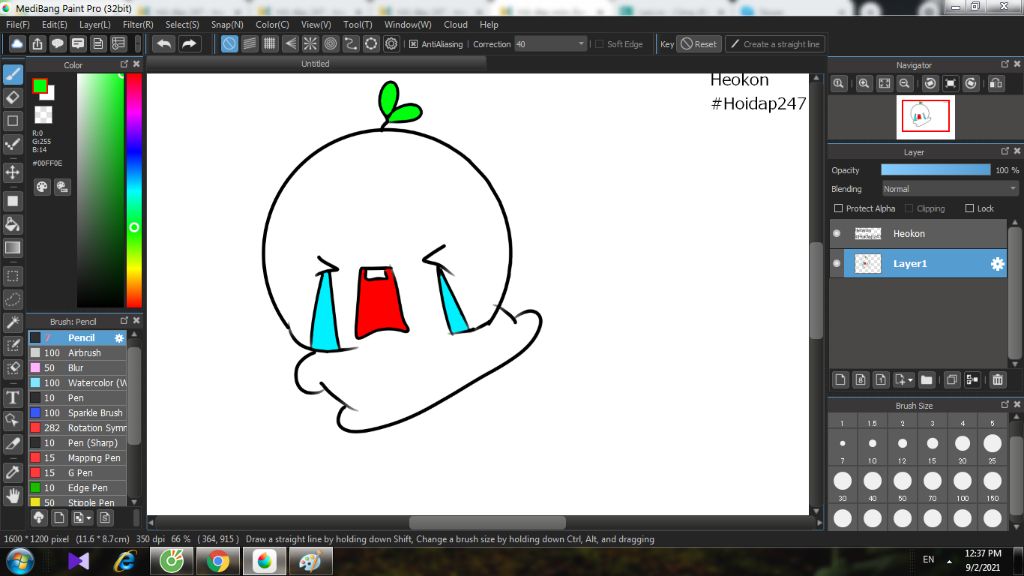The image size is (1024, 576).
Task: Open the Snap menu
Action: point(227,24)
